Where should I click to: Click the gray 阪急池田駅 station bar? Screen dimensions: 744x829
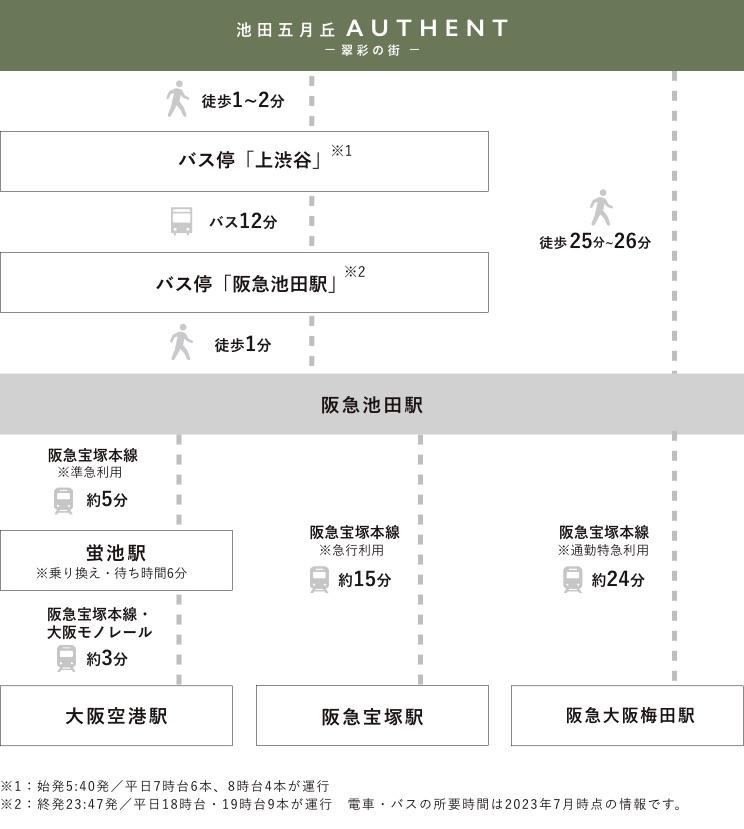click(x=372, y=404)
